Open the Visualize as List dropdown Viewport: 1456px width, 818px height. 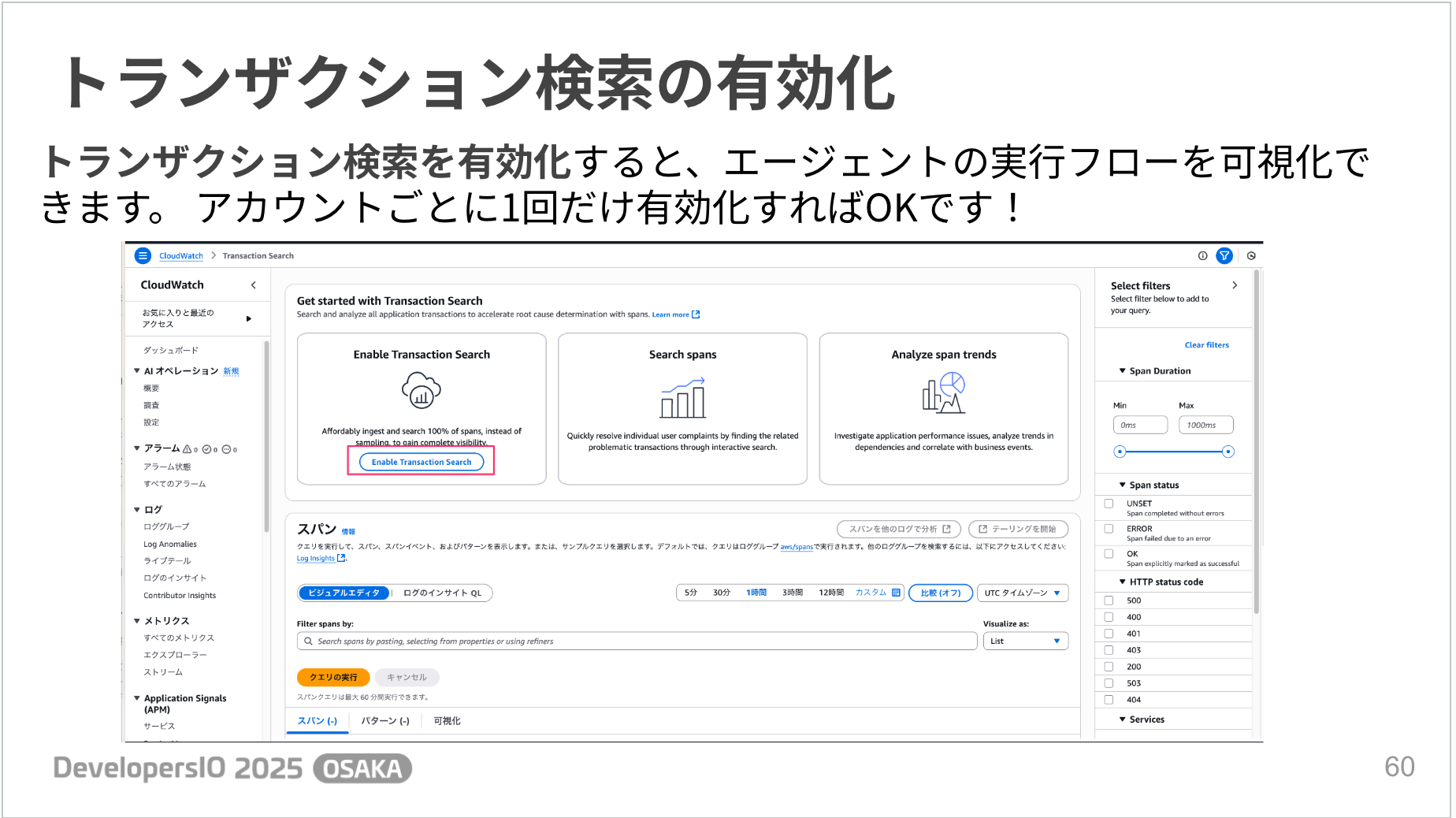pos(1026,641)
